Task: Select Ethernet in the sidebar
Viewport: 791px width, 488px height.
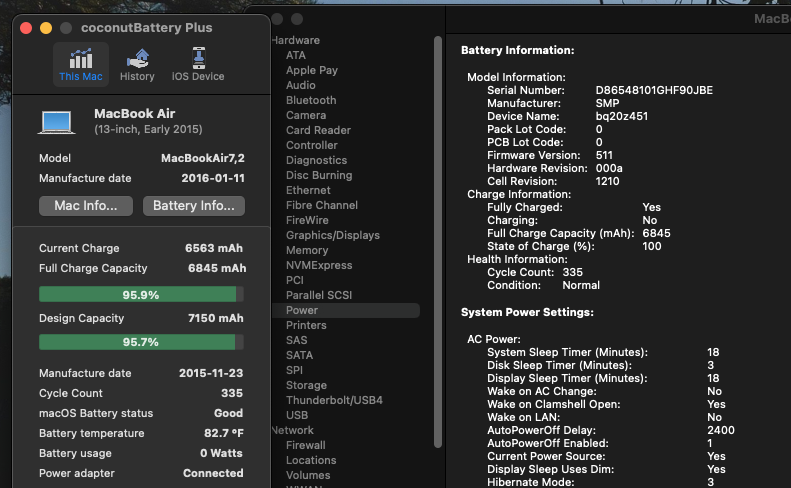Action: tap(308, 190)
